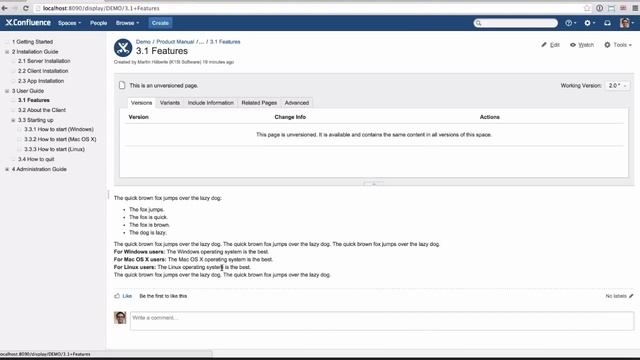Open the user profile avatar menu
This screenshot has height=360, width=640.
click(627, 23)
